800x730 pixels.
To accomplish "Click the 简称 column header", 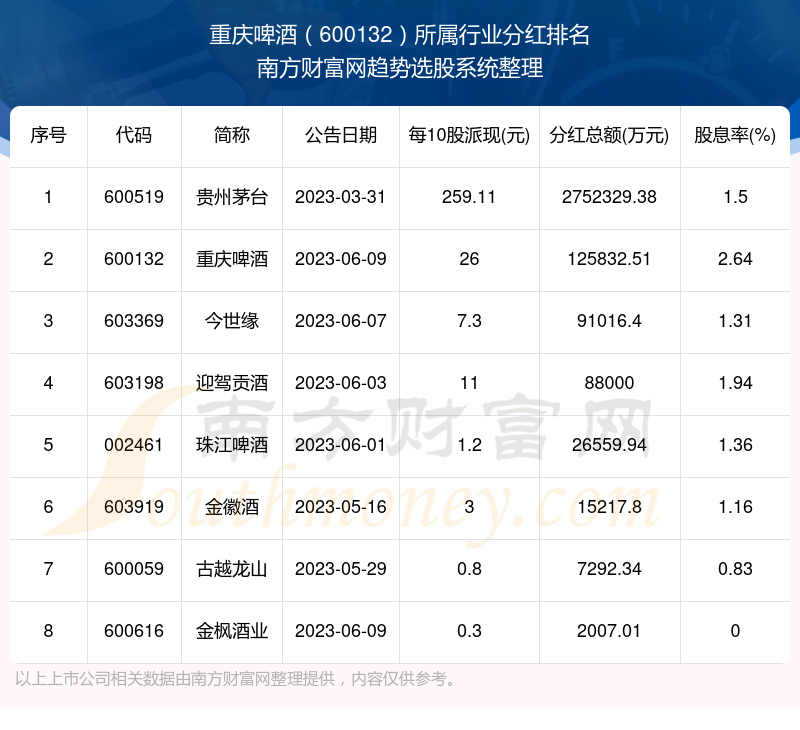I will tap(232, 136).
